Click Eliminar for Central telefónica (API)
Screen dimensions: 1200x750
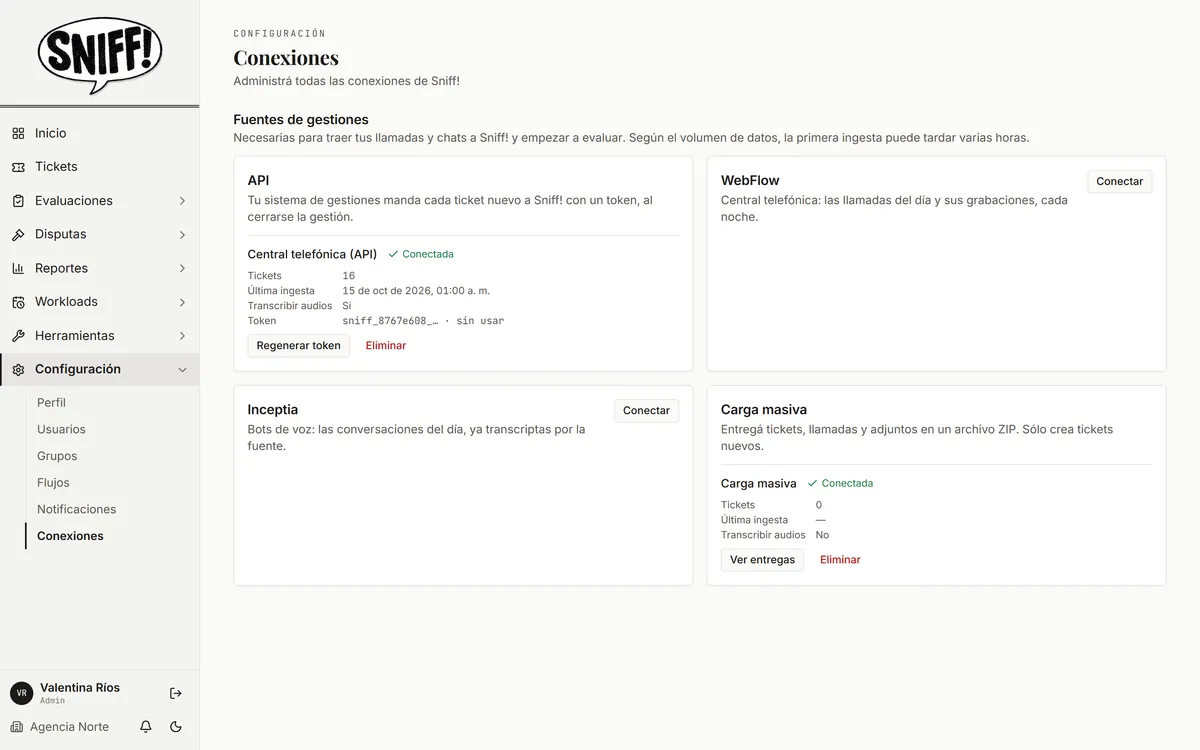386,346
